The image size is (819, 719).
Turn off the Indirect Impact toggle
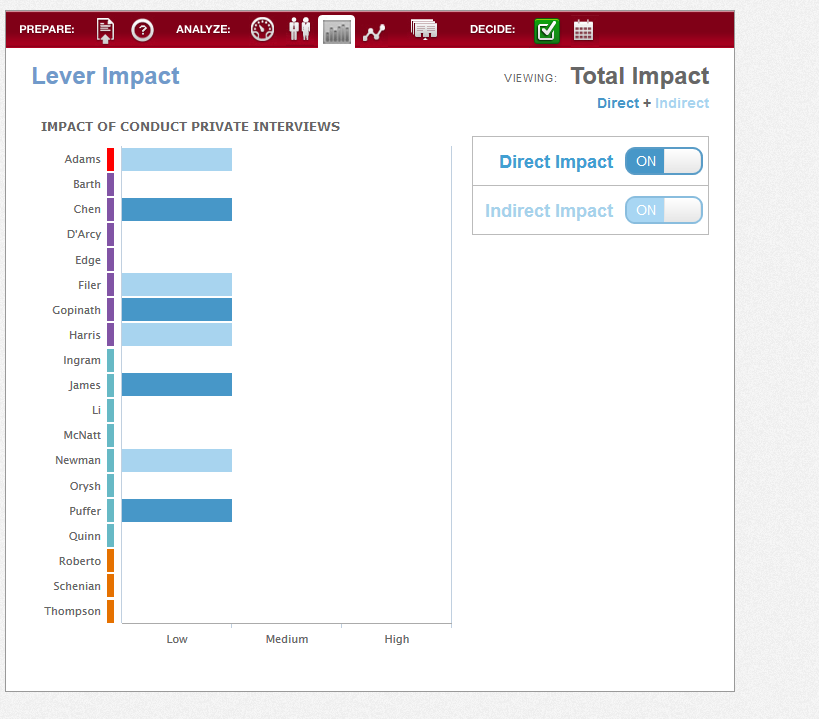[x=663, y=210]
